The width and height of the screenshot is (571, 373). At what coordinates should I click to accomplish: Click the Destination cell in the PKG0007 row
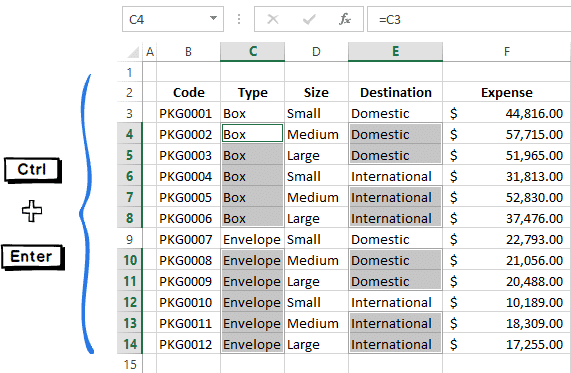pos(395,239)
